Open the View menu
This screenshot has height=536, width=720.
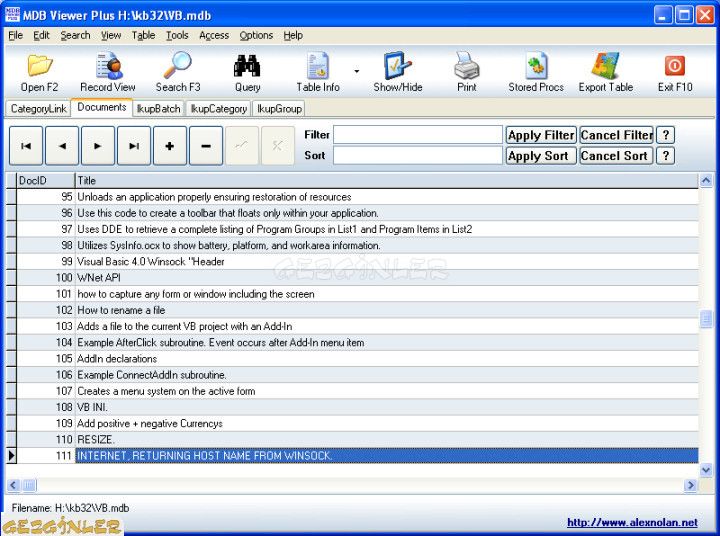[x=111, y=35]
